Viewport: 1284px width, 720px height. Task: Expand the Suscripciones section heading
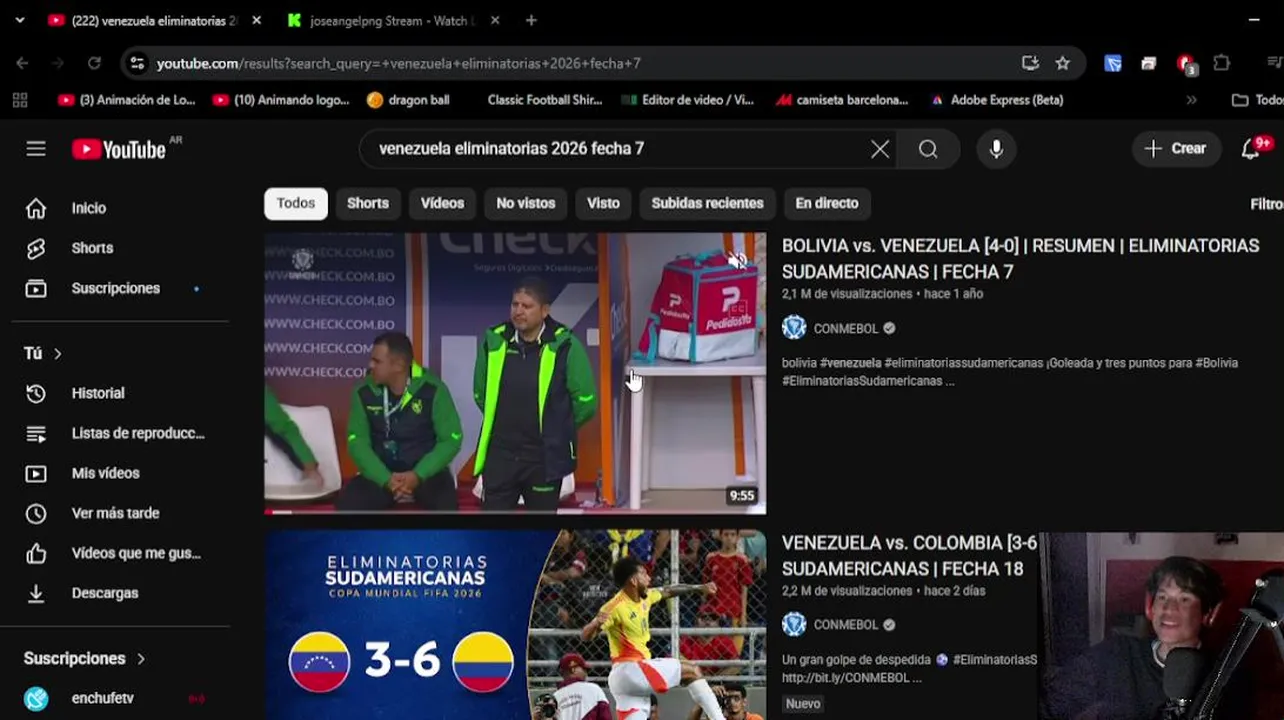click(x=85, y=658)
